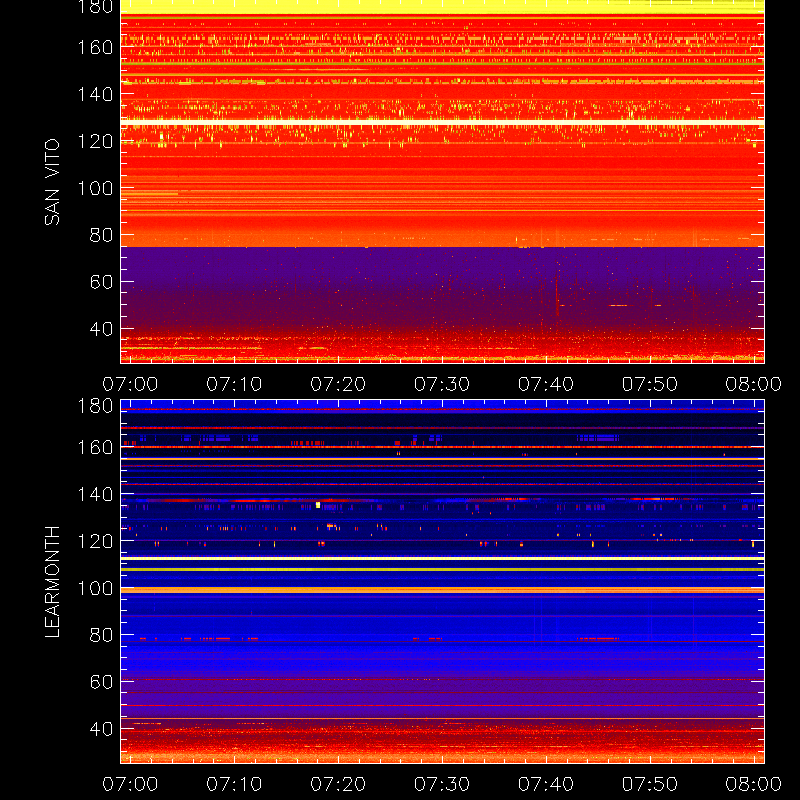
Task: Select the 40 tick on the San Vito axis
Action: click(101, 329)
